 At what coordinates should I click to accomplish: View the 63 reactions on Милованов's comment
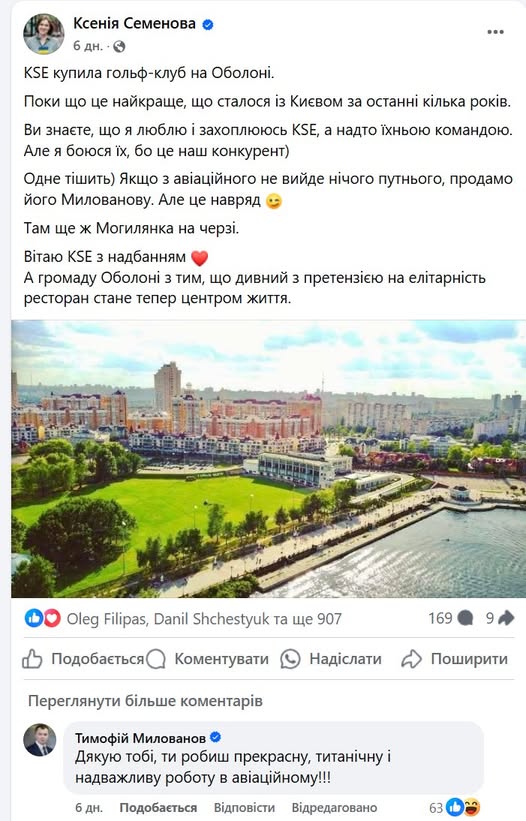[x=454, y=807]
